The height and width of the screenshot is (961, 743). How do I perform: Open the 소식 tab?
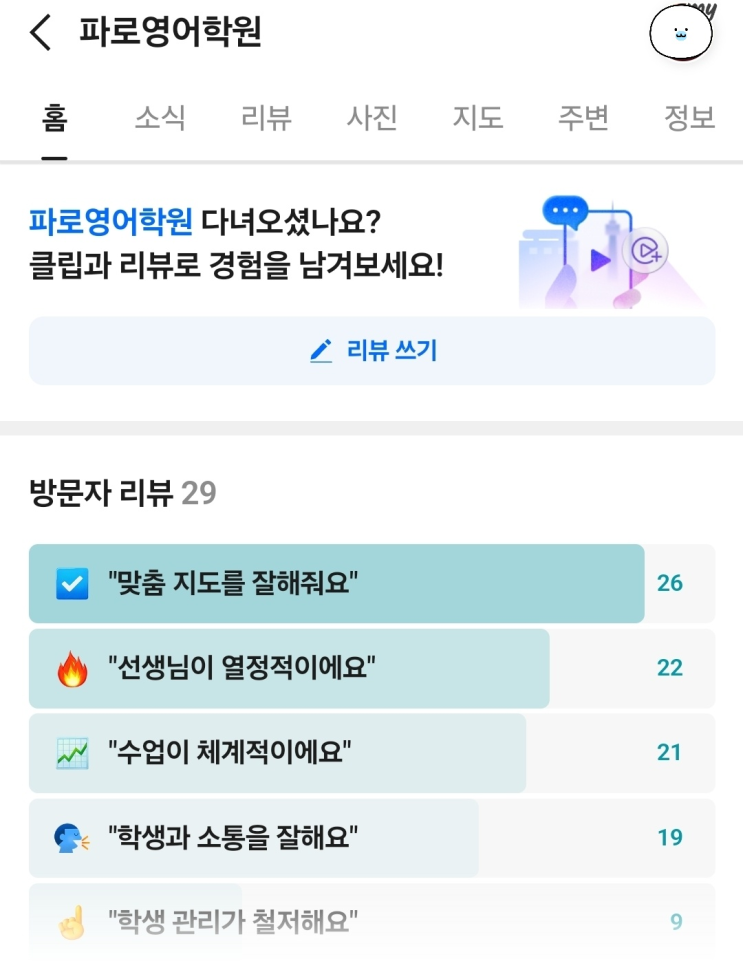point(160,118)
